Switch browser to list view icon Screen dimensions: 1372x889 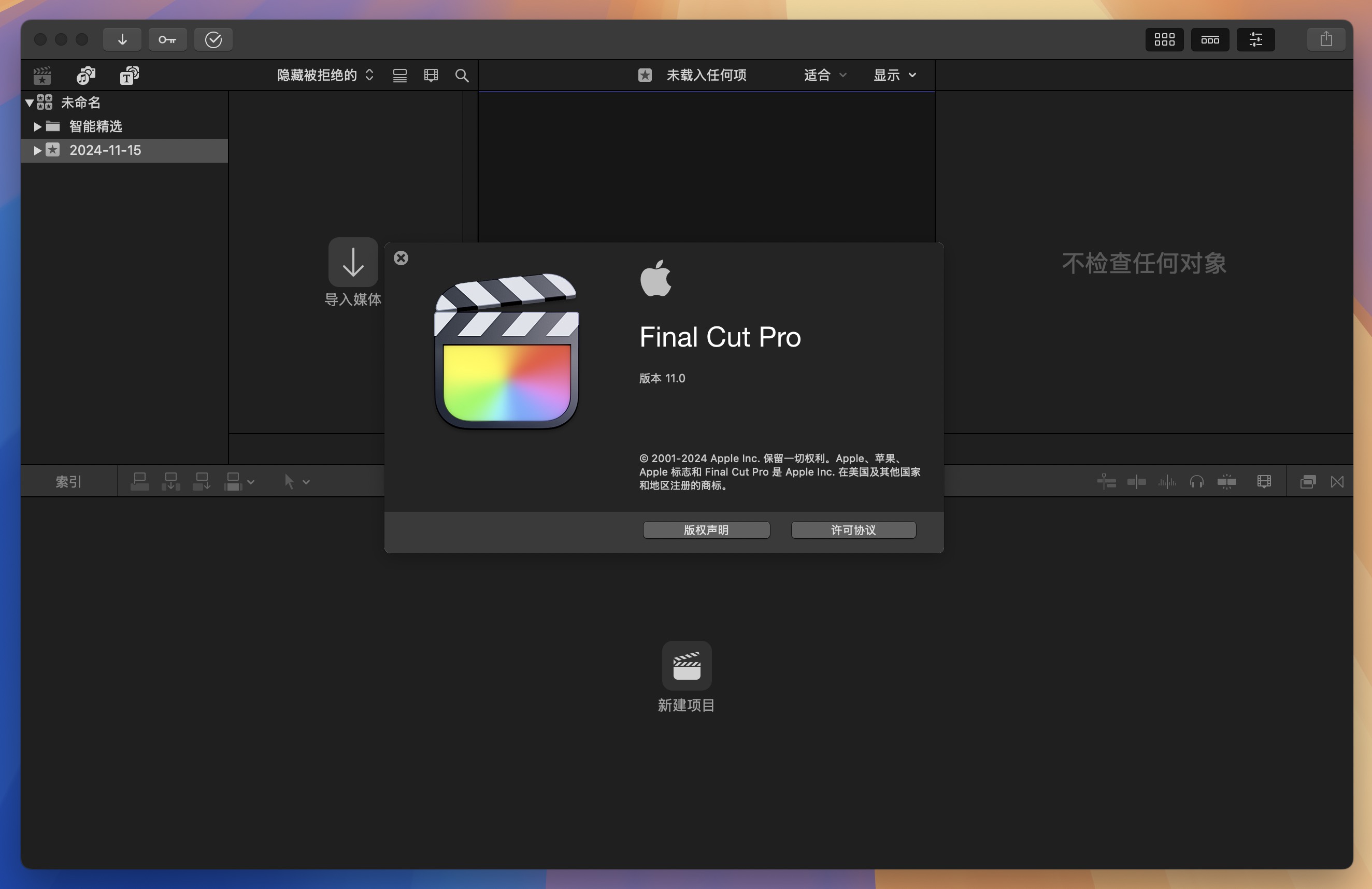click(400, 76)
